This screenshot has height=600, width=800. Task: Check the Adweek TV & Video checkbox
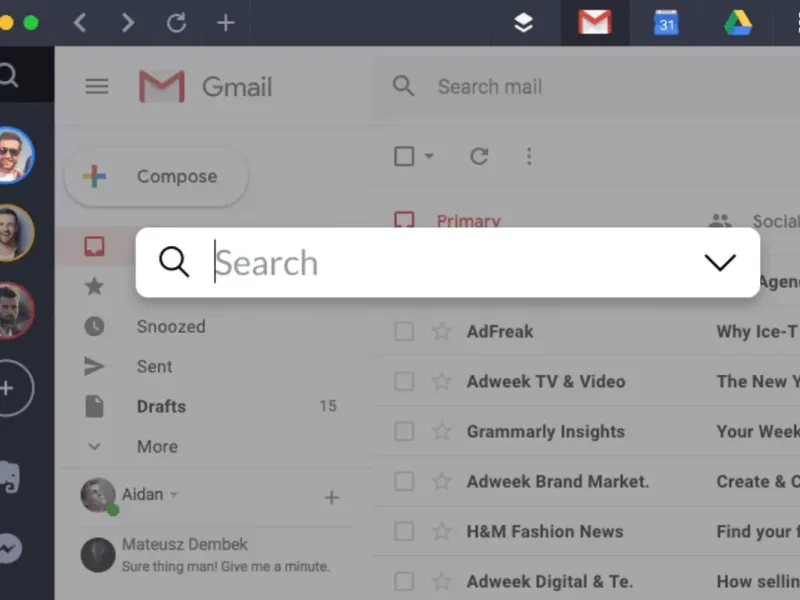point(404,382)
